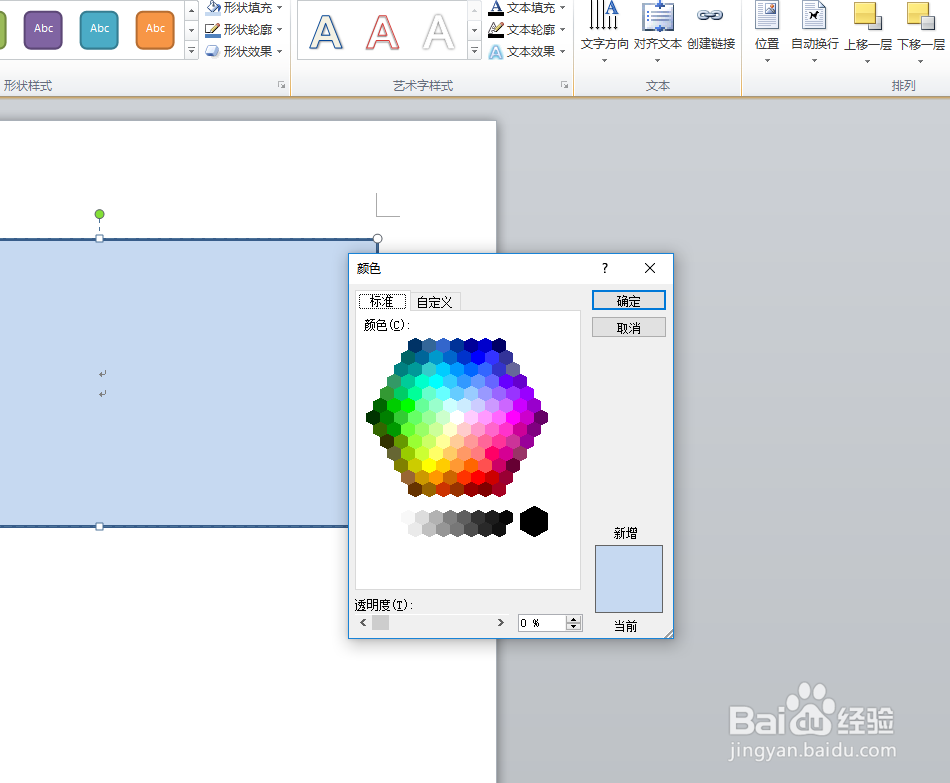Viewport: 950px width, 783px height.
Task: Expand the shape styles gallery more button
Action: 191,51
